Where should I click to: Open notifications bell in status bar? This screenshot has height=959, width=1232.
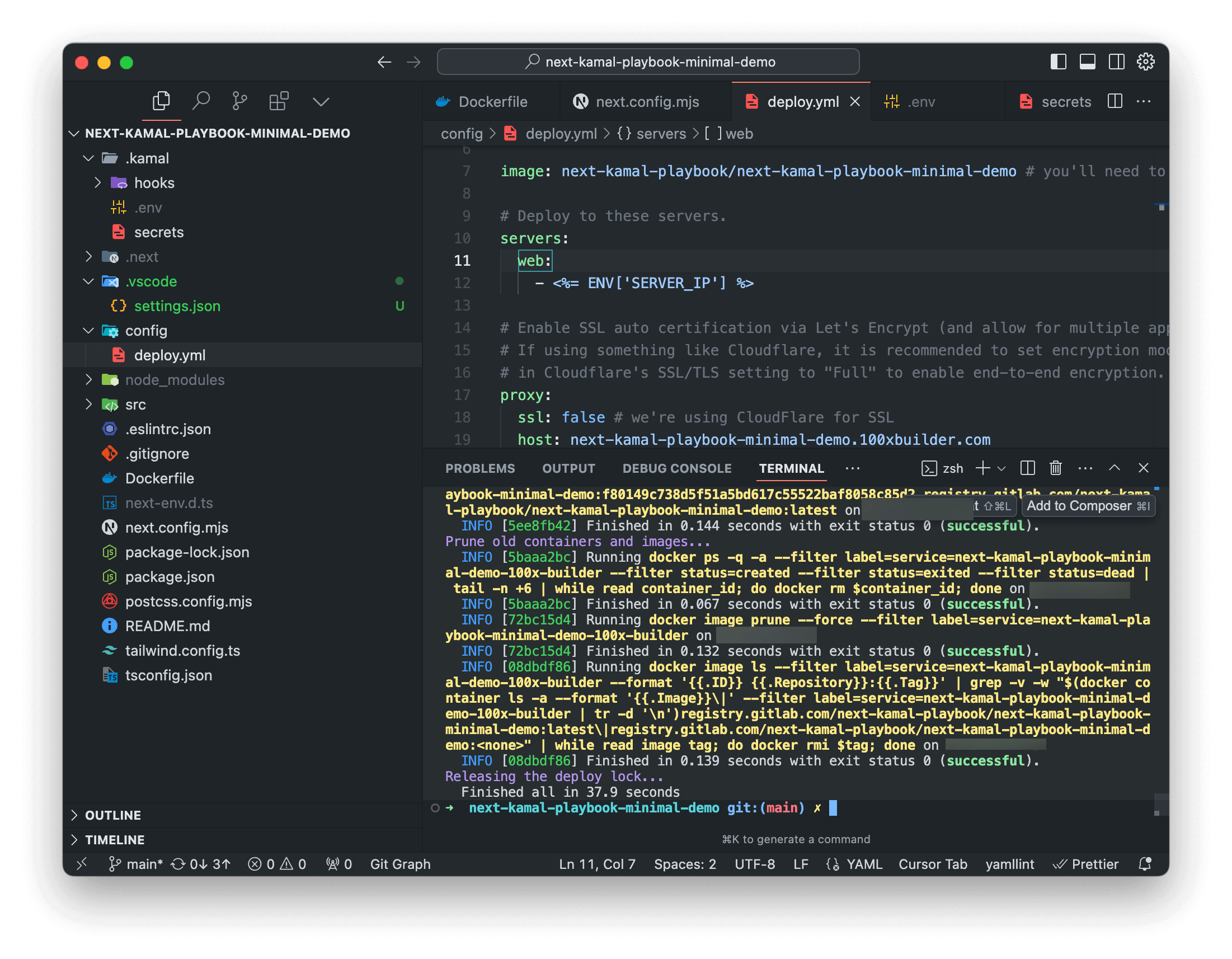(1145, 865)
